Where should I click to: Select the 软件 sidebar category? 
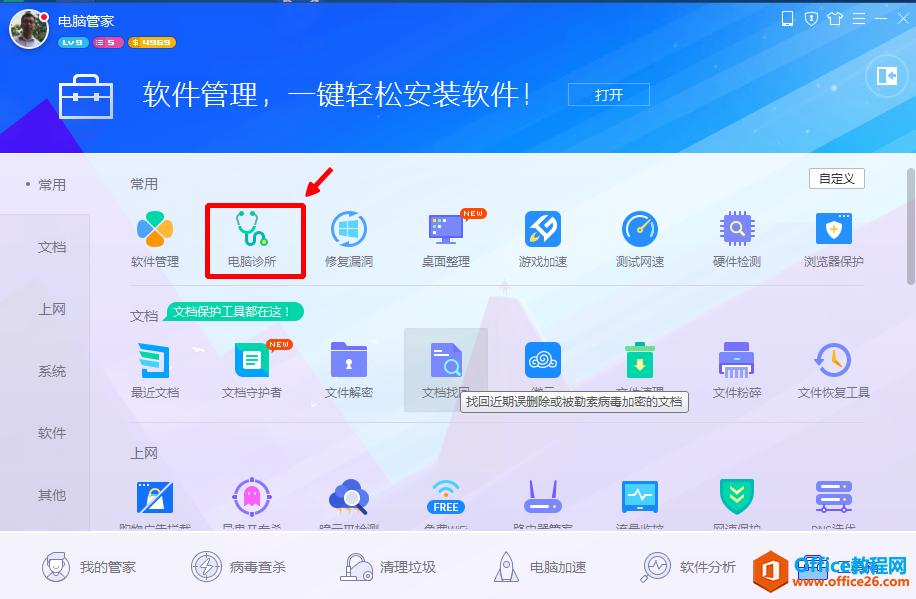pyautogui.click(x=51, y=433)
